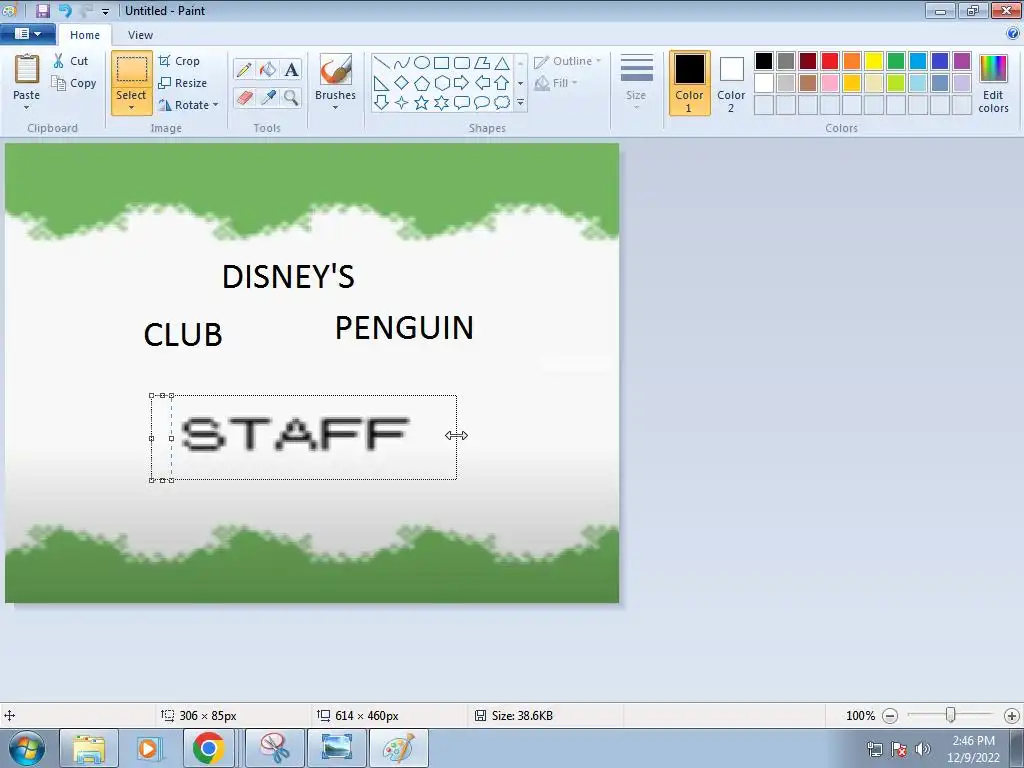Open Chrome from the taskbar
Screen dimensions: 1024x768
(209, 748)
